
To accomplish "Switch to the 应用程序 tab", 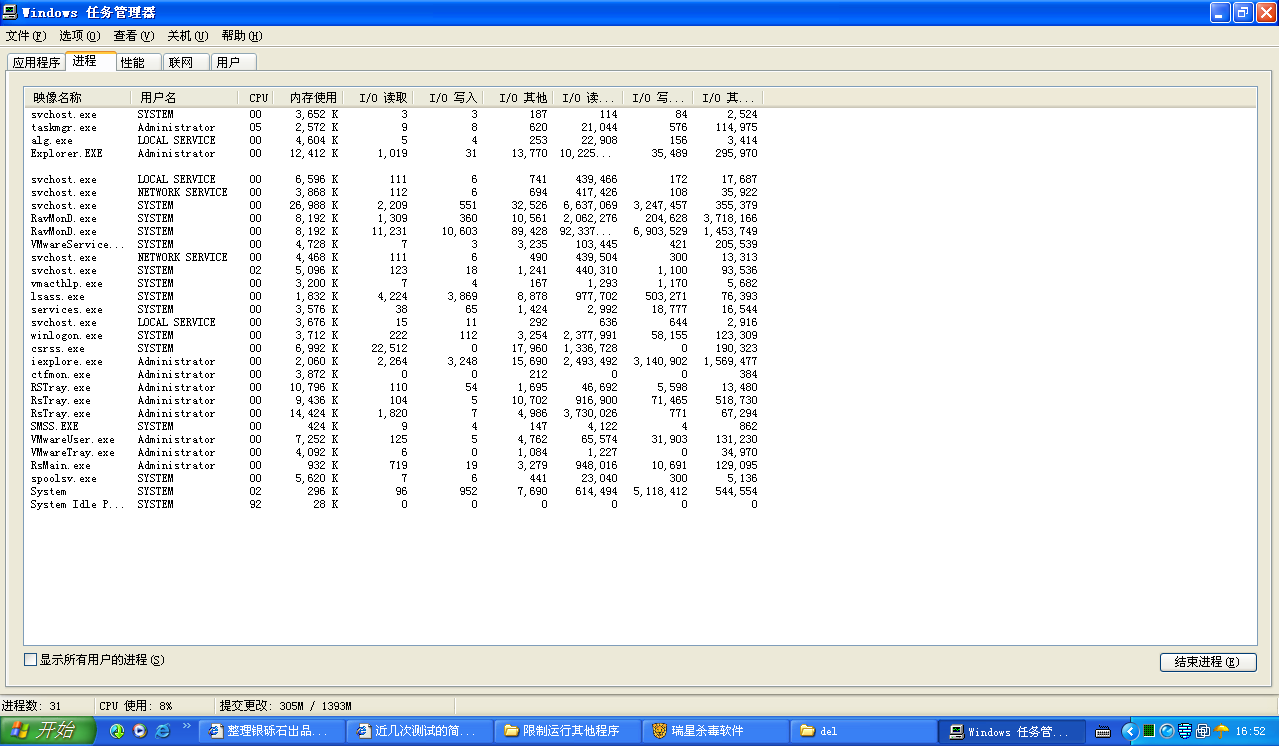I will click(37, 62).
